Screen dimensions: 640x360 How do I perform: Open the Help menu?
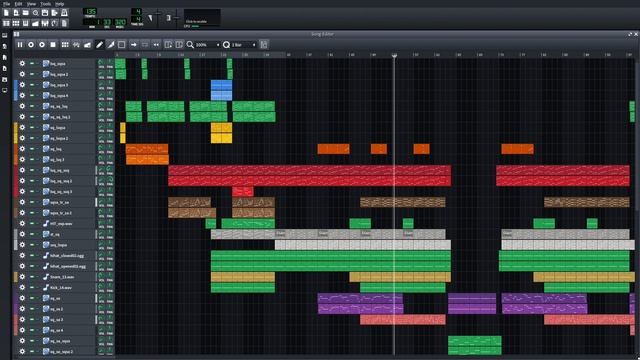click(x=60, y=4)
